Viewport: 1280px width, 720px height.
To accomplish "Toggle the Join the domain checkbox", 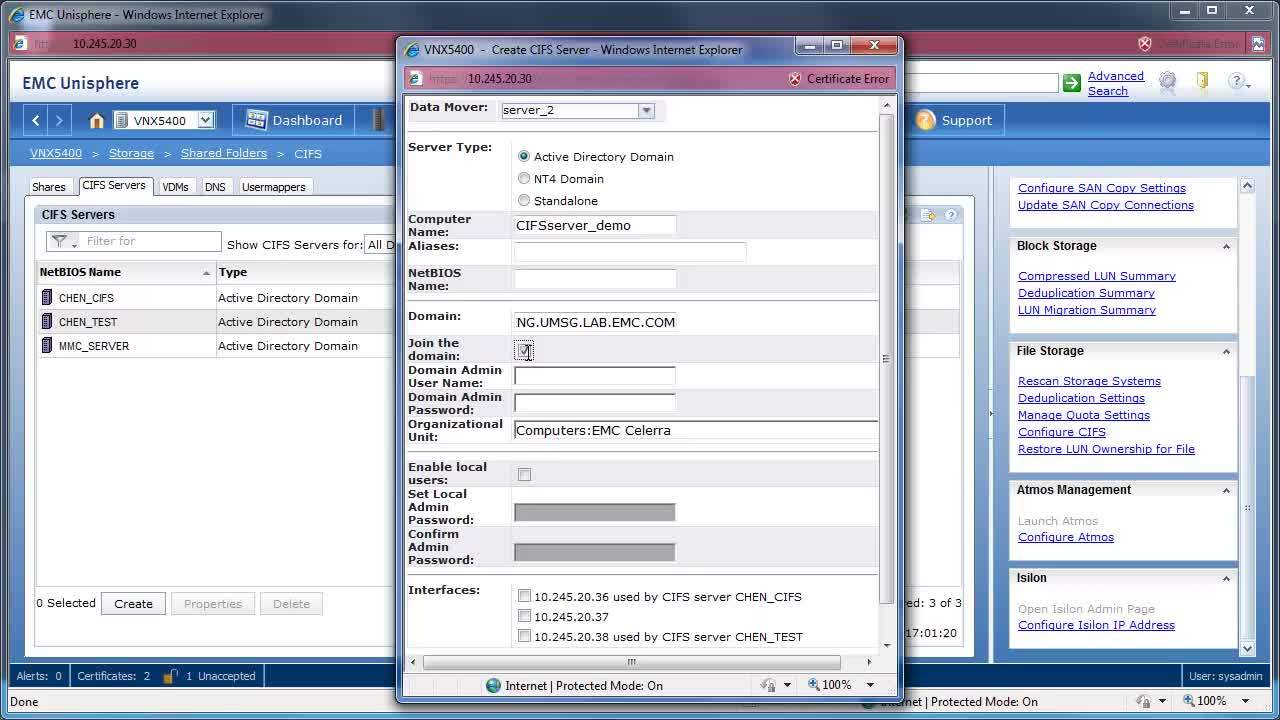I will (524, 350).
